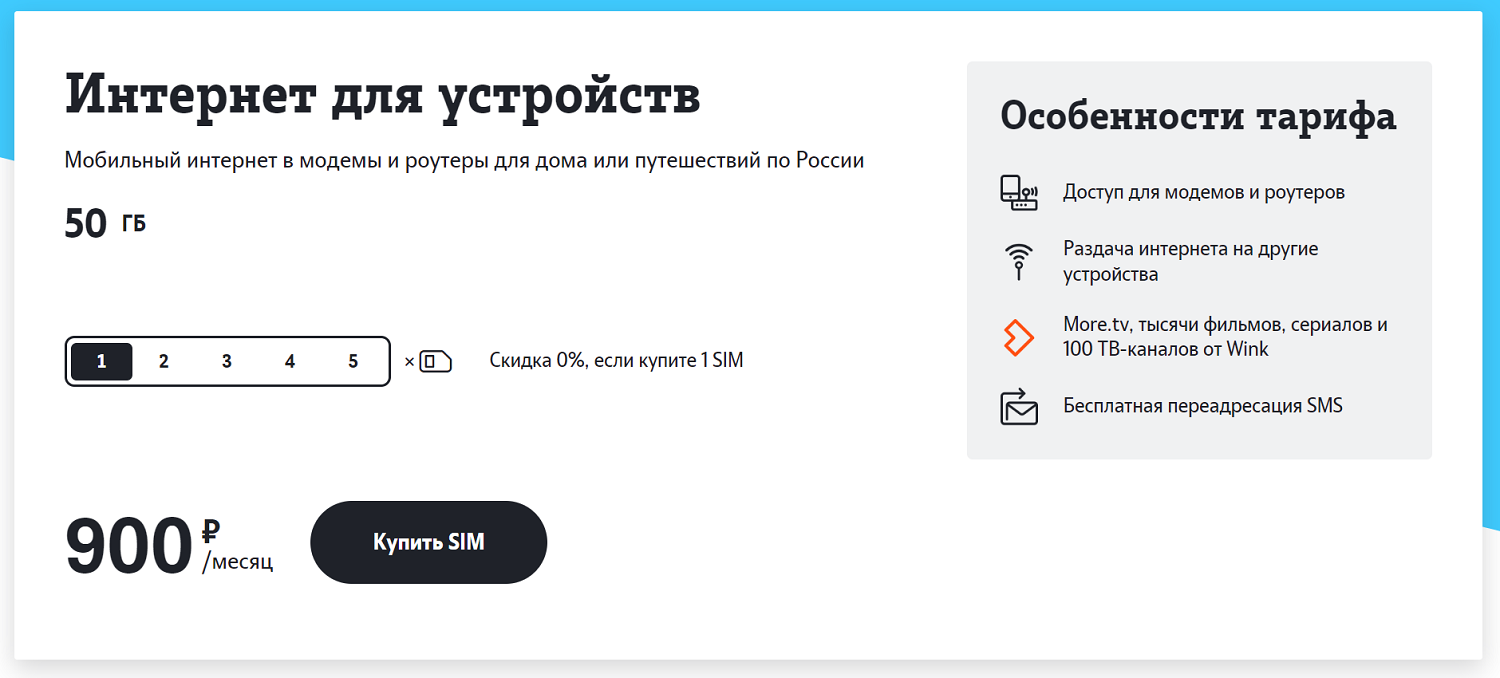1500x678 pixels.
Task: Click the modem and router access icon
Action: coord(1019,192)
